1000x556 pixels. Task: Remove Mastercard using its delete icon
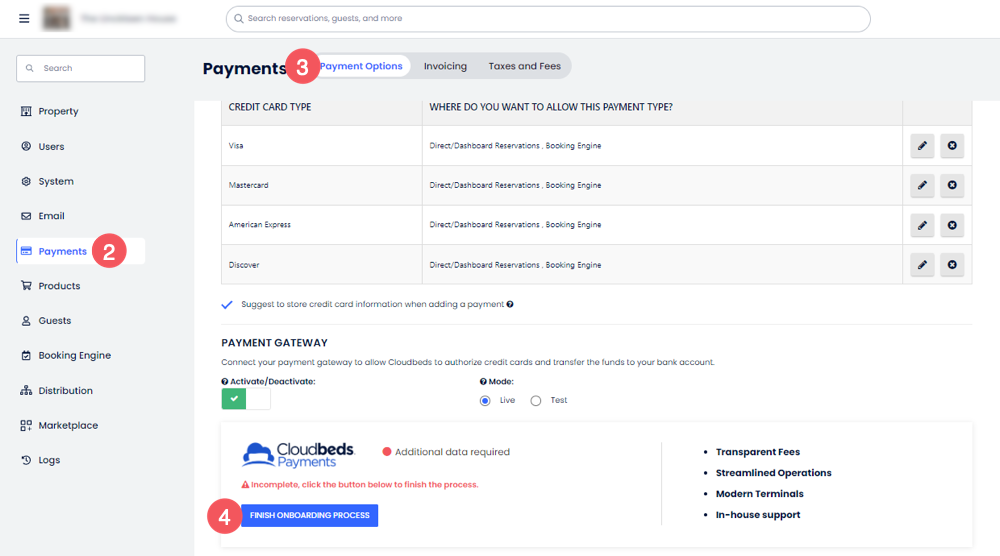point(952,185)
